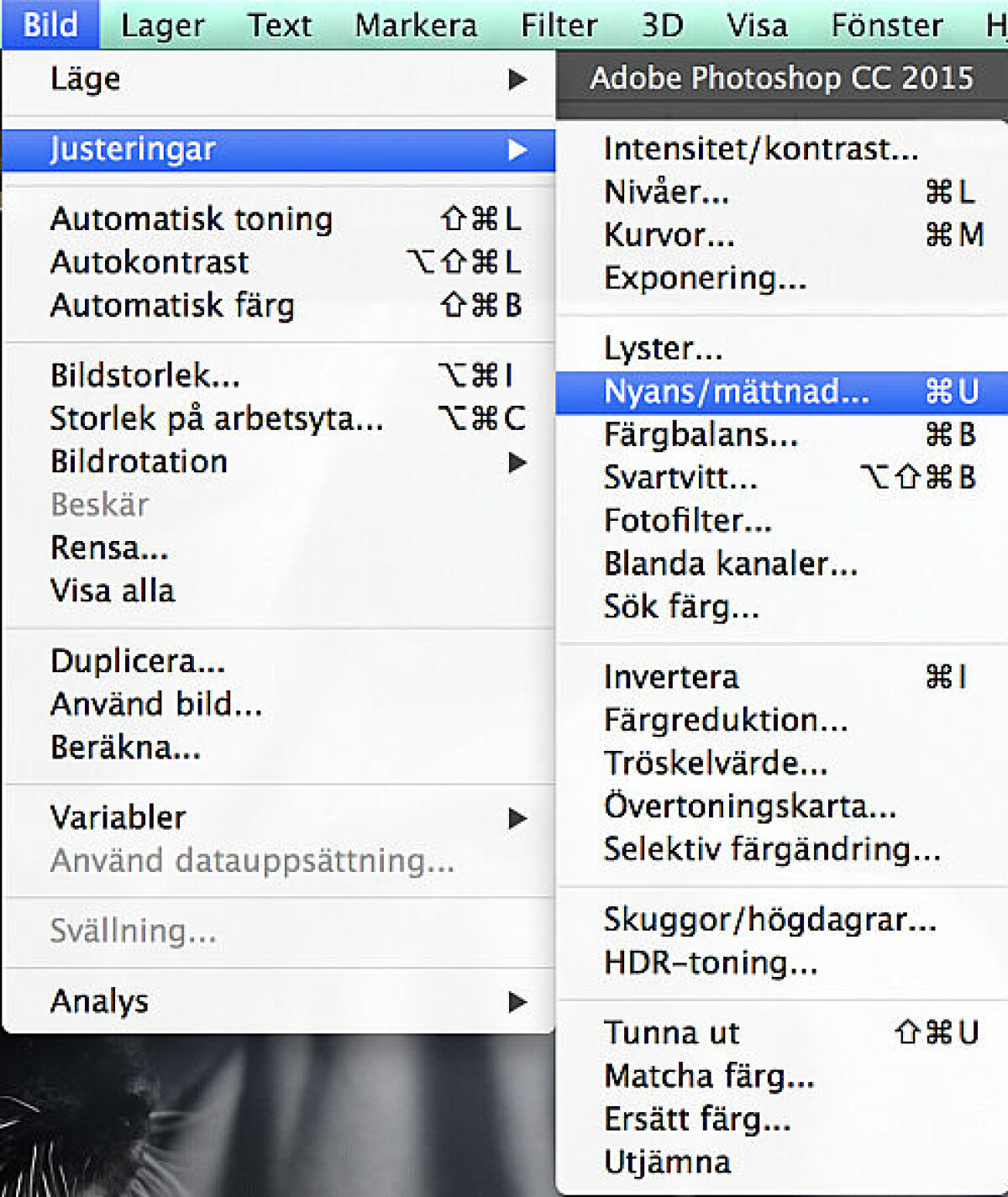Choose Skuggor/högdagrar adjustment

pos(781,920)
